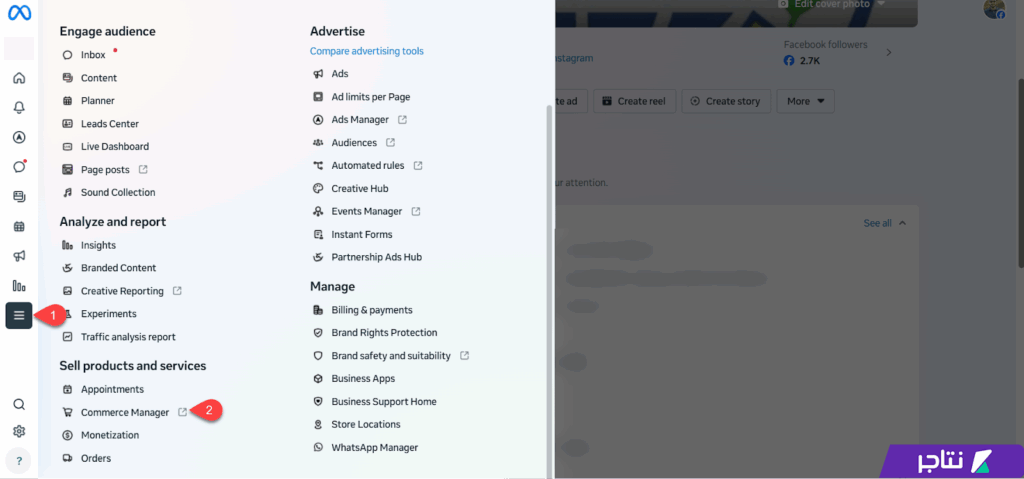Screen dimensions: 1024x479
Task: Open Ads Manager from Advertise list
Action: pyautogui.click(x=360, y=120)
